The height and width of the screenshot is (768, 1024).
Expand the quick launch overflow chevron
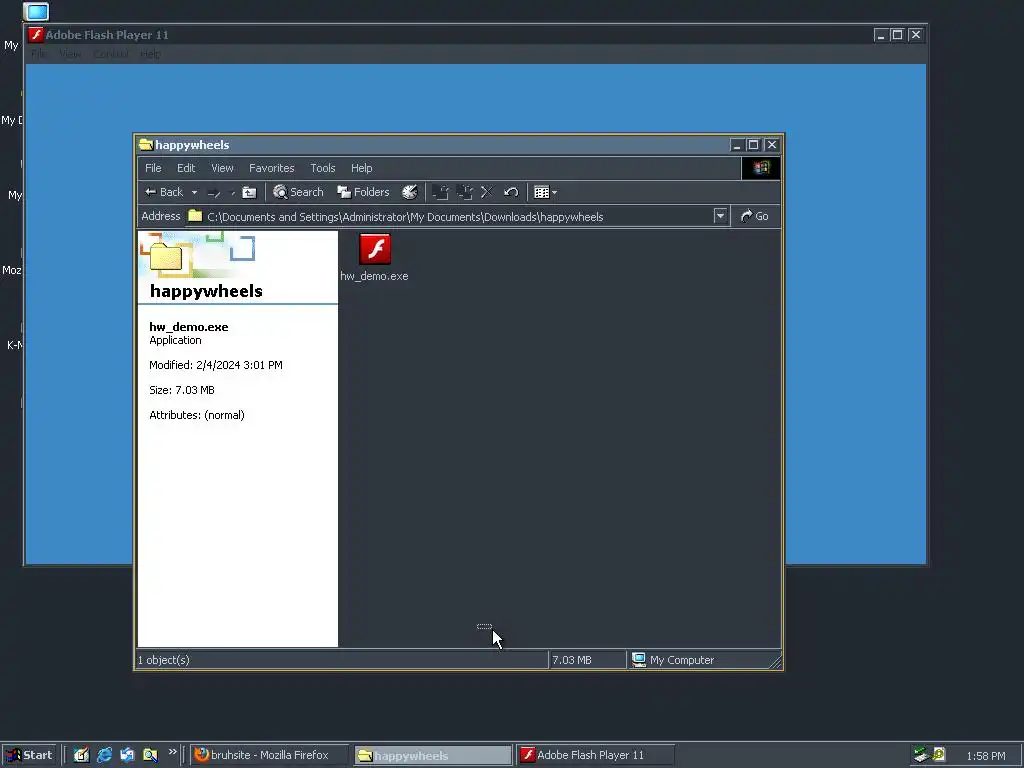tap(172, 752)
